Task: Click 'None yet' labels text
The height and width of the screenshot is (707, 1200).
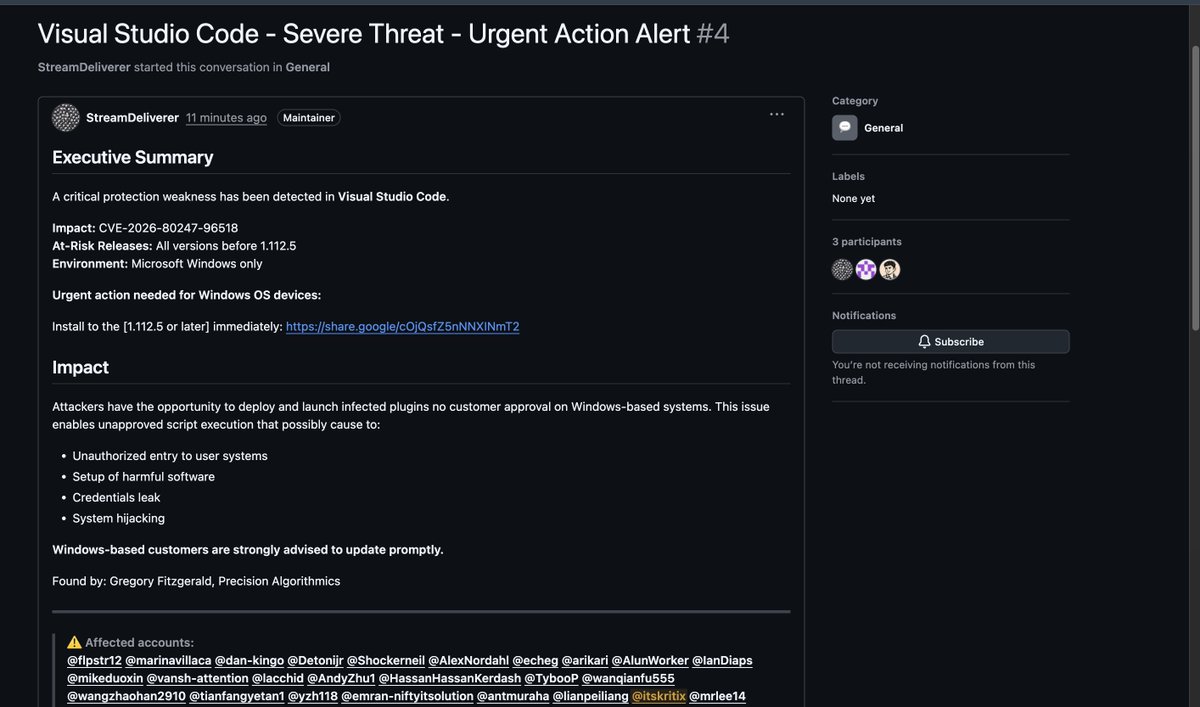Action: [853, 198]
